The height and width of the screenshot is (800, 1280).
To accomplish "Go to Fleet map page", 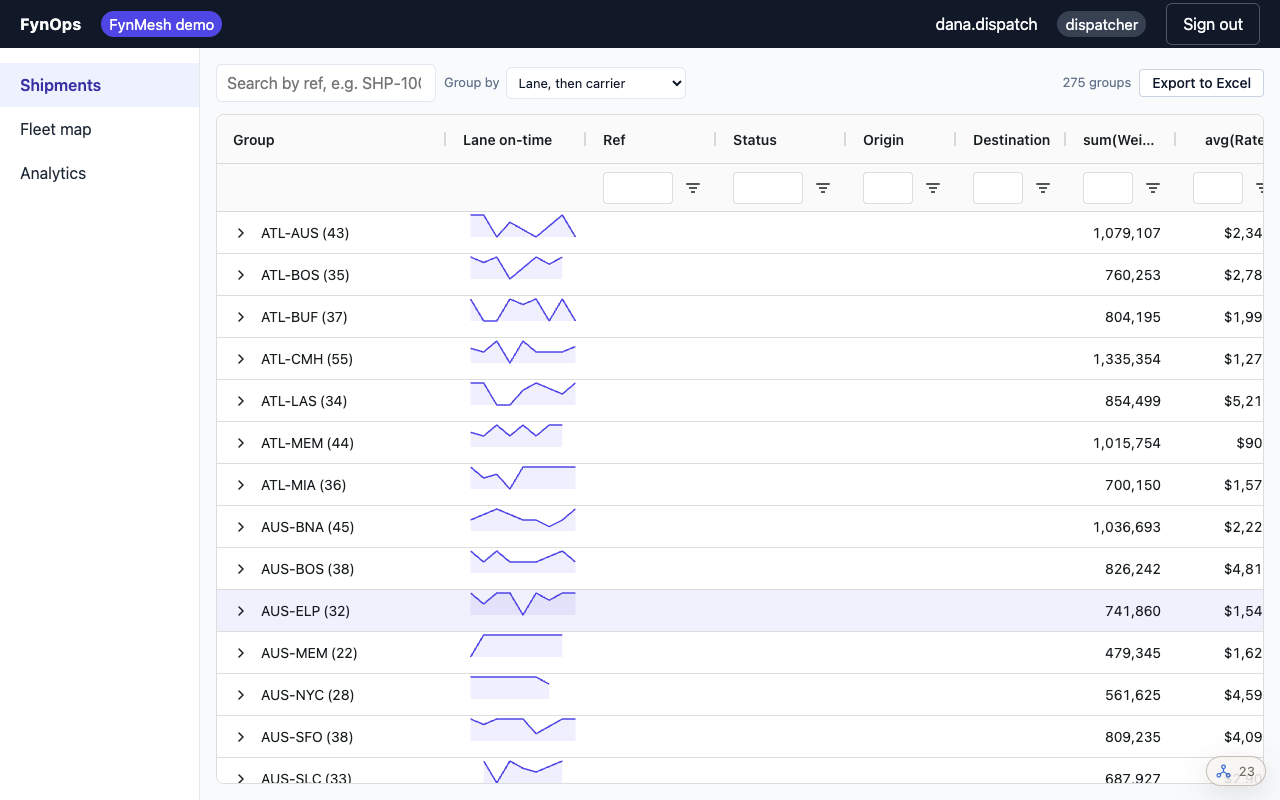I will [100, 129].
